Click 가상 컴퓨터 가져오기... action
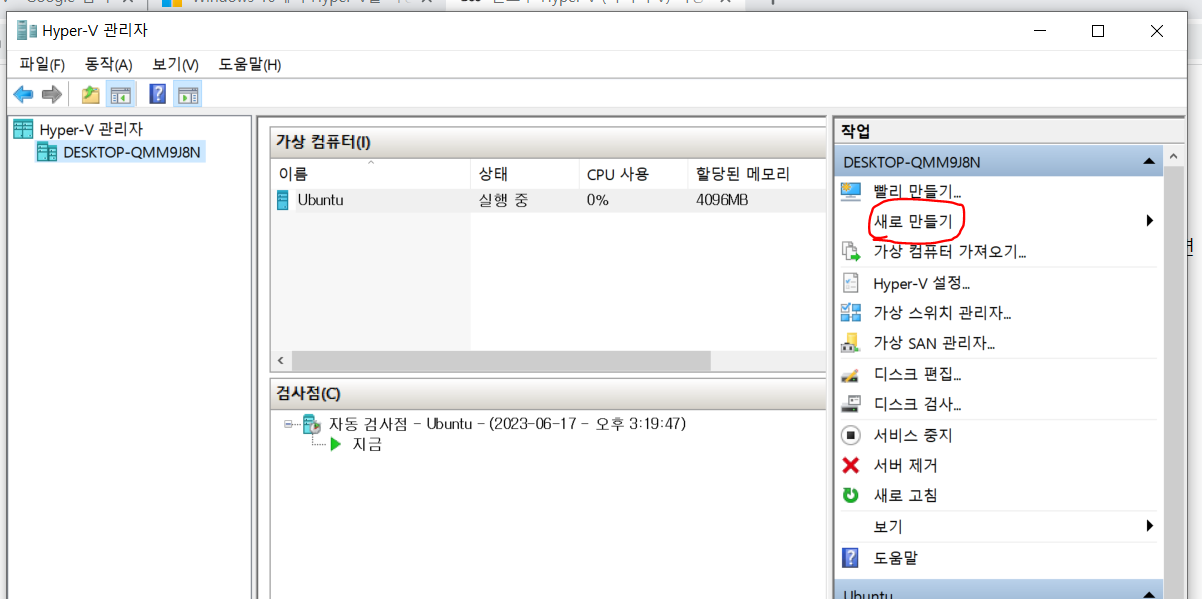The image size is (1202, 599). click(950, 252)
